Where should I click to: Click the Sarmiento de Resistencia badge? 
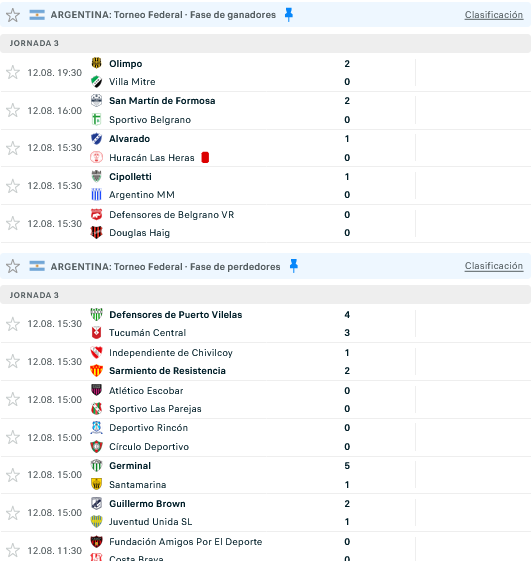[97, 371]
